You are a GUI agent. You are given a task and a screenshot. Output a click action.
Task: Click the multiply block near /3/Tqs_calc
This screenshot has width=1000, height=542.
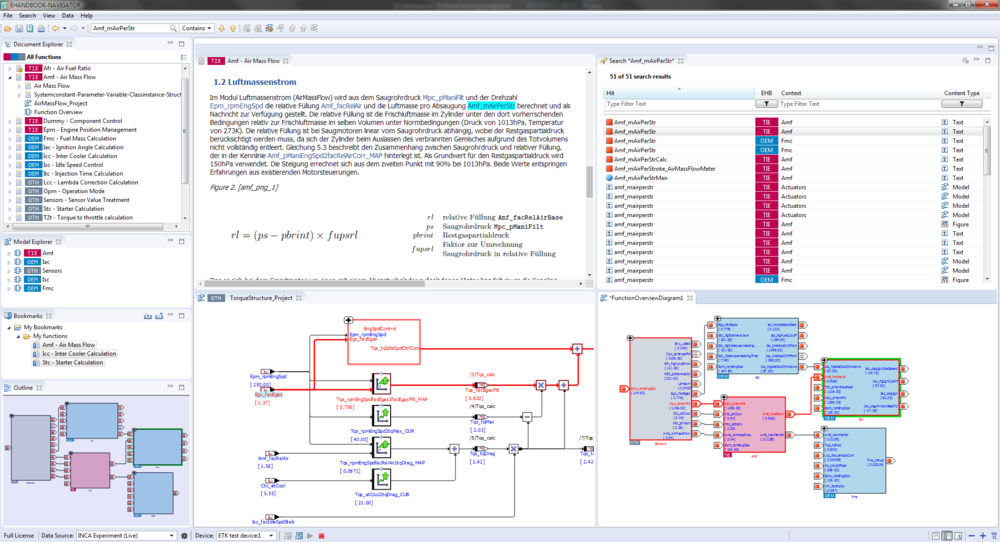pos(541,385)
